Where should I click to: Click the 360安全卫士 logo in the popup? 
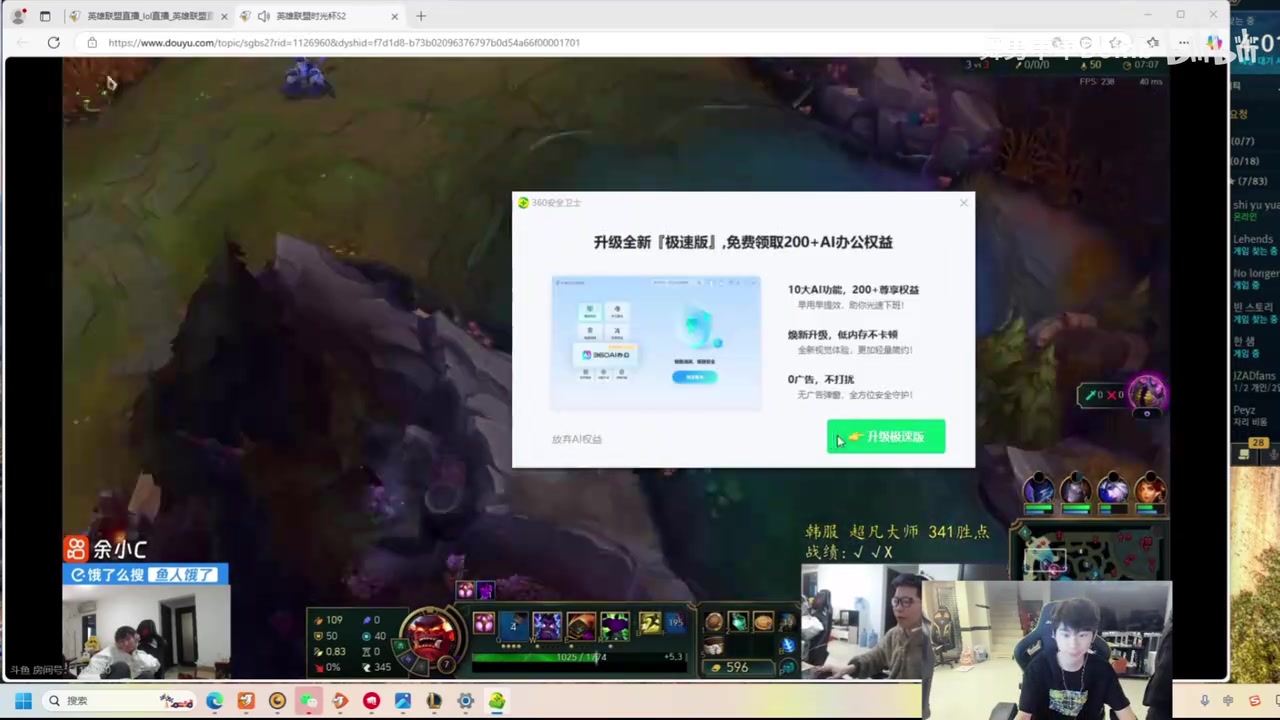[x=524, y=203]
